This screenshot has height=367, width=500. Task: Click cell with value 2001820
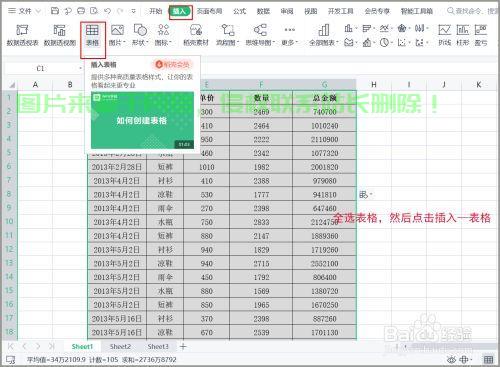tap(324, 167)
